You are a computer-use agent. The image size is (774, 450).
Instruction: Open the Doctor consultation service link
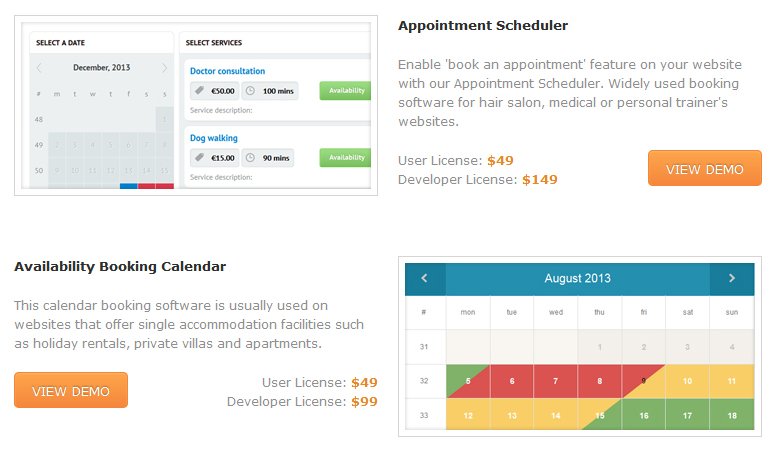click(228, 71)
